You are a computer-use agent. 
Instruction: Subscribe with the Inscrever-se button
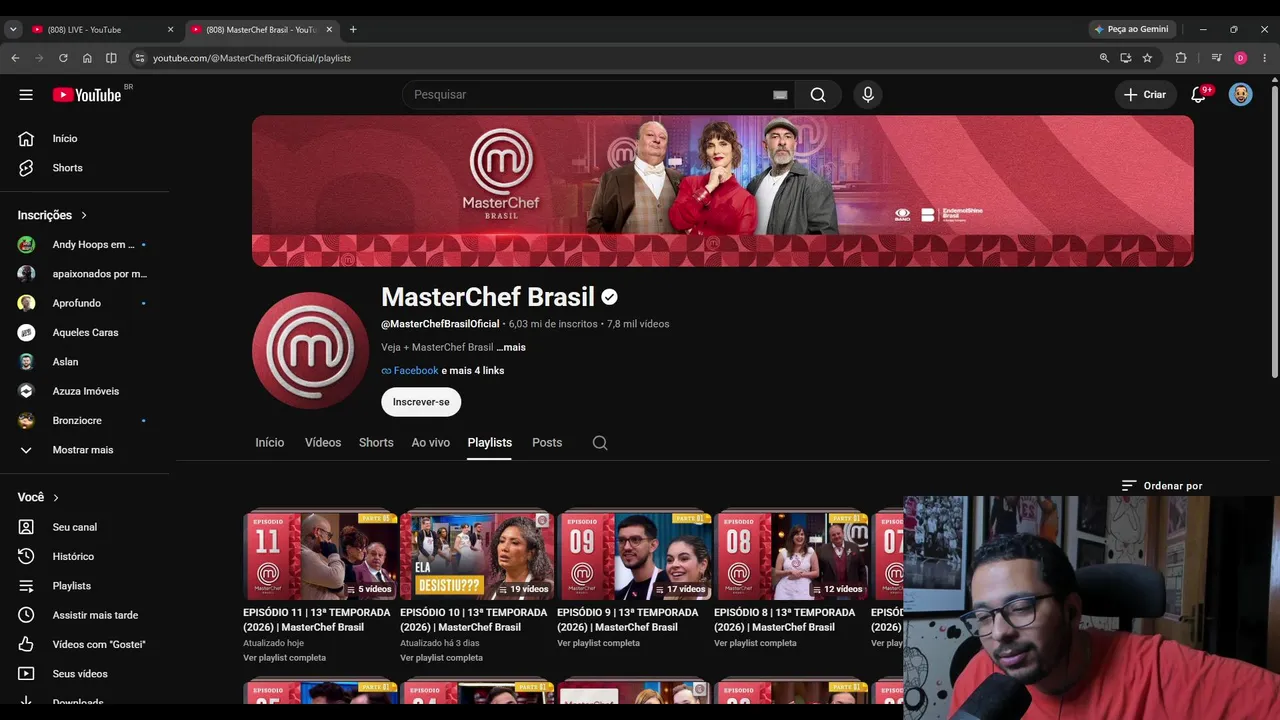click(421, 402)
